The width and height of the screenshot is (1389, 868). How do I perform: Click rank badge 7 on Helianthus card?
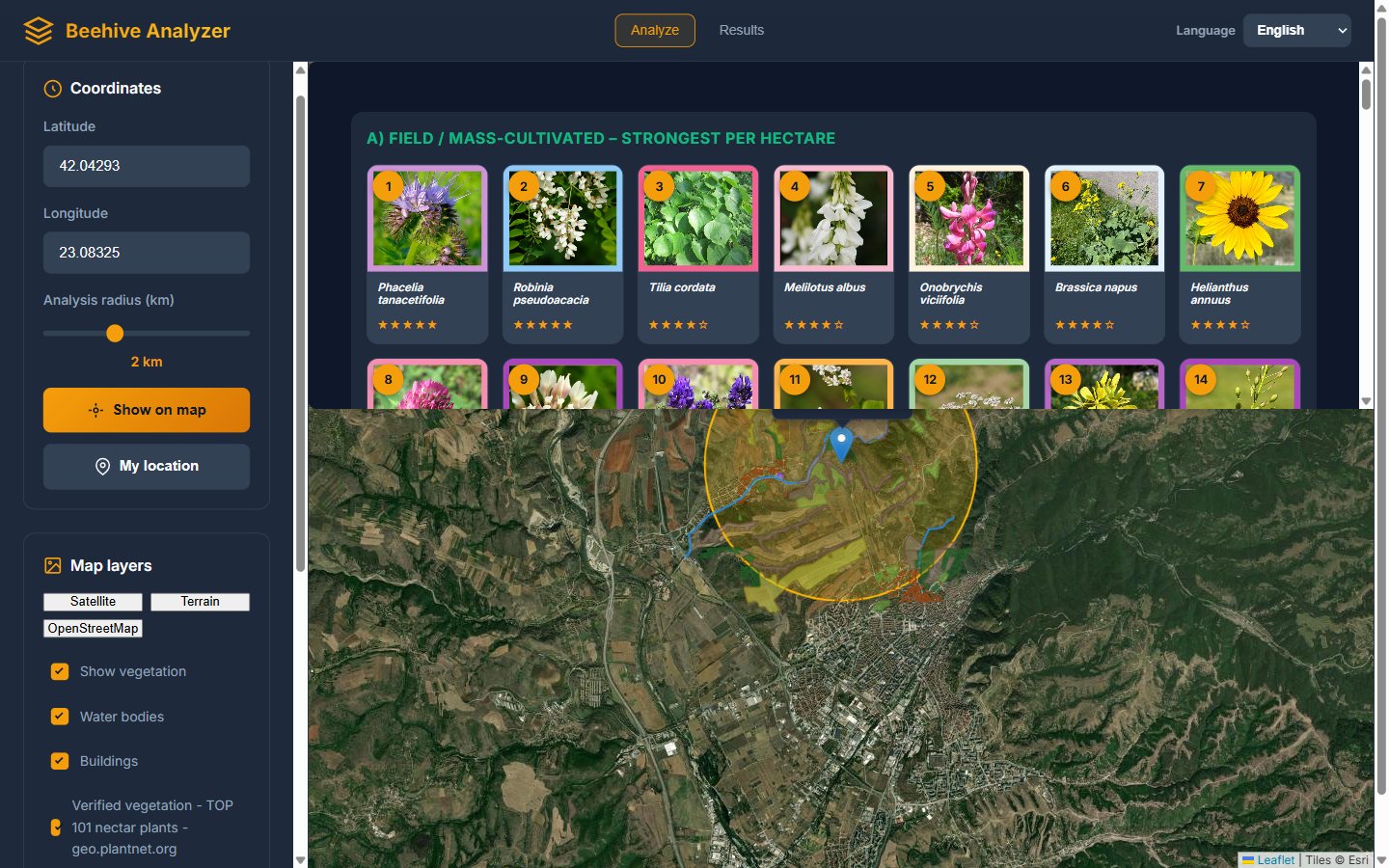pos(1201,186)
